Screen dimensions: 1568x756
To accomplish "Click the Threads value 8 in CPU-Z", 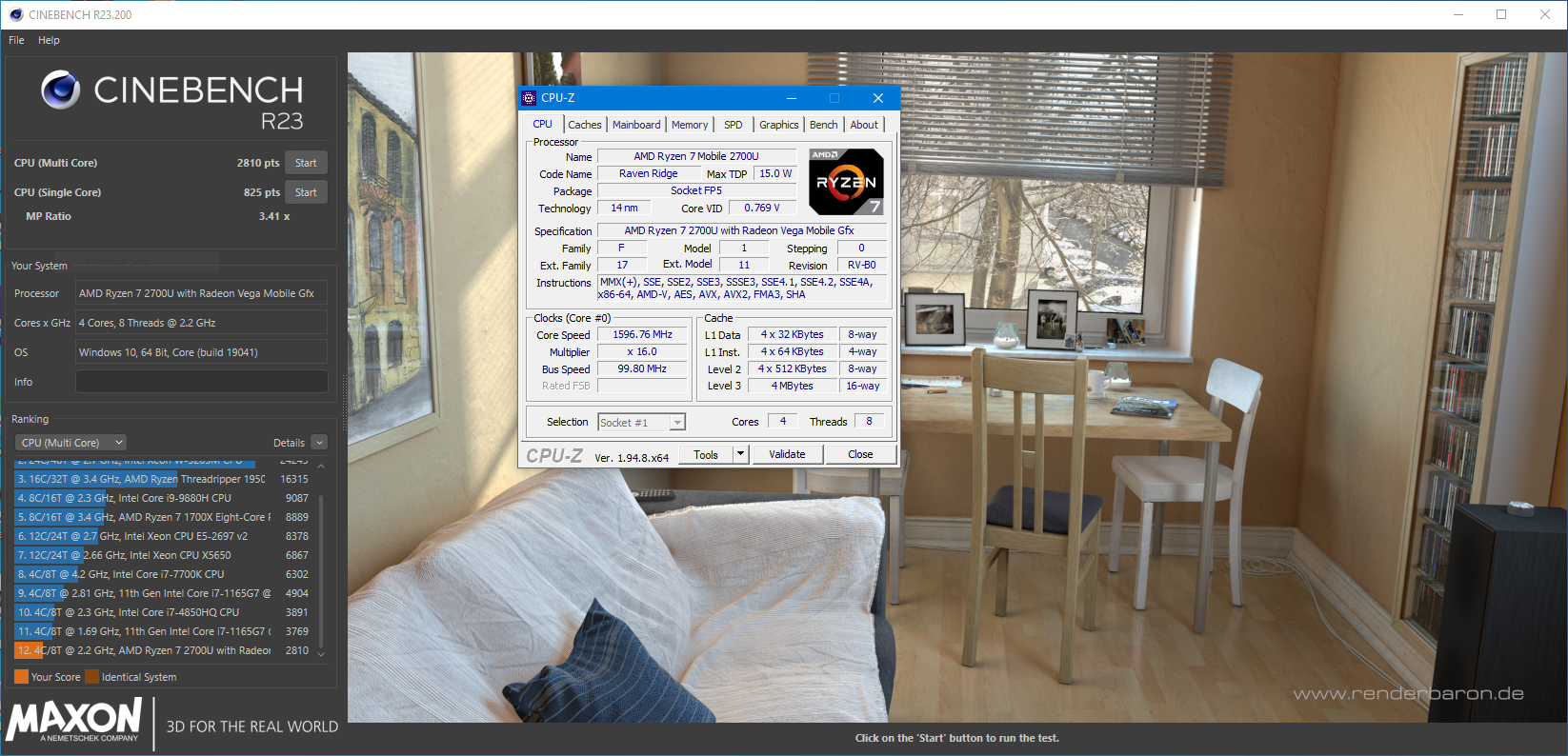I will click(869, 421).
